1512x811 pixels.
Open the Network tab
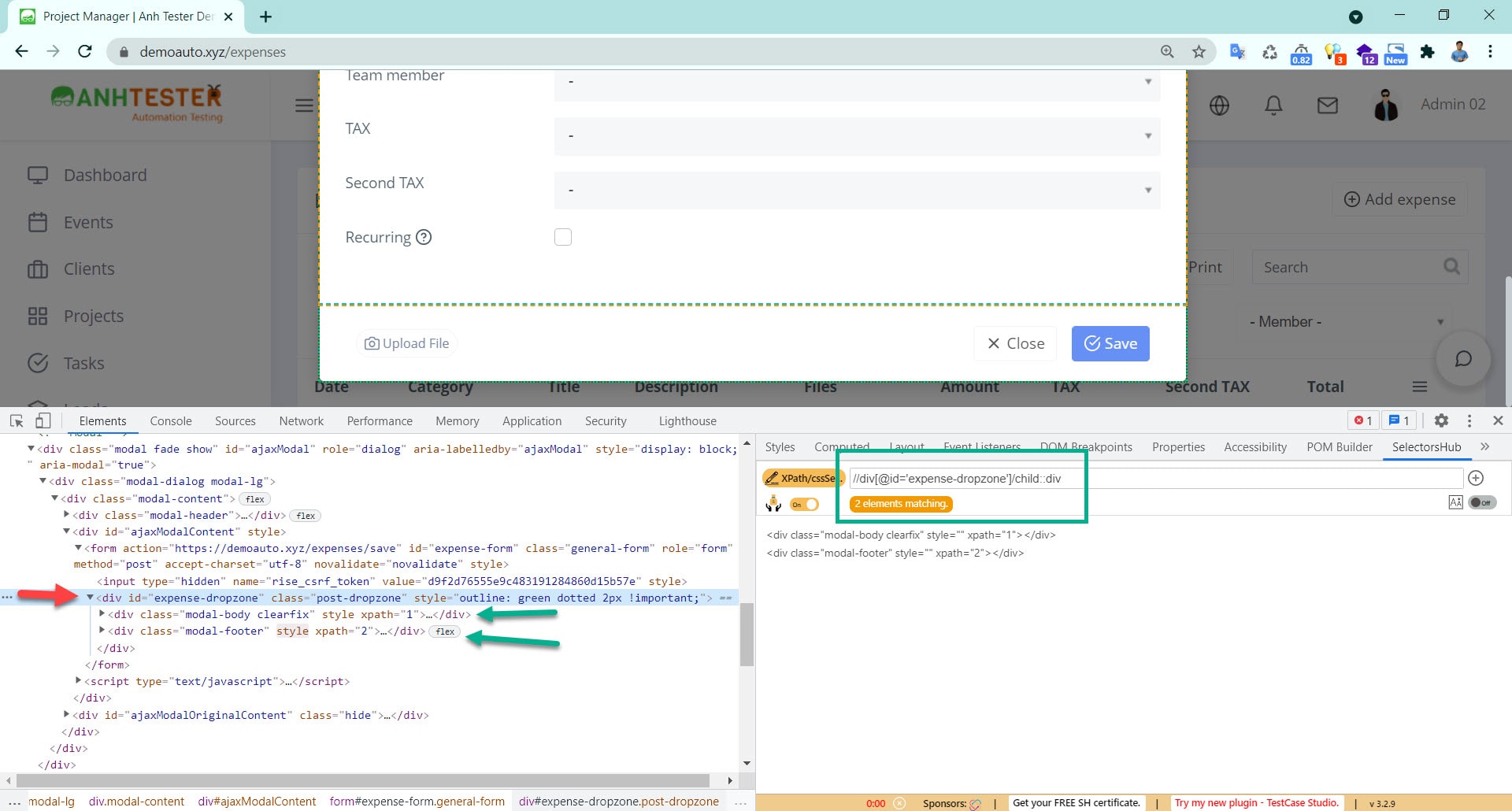[302, 421]
